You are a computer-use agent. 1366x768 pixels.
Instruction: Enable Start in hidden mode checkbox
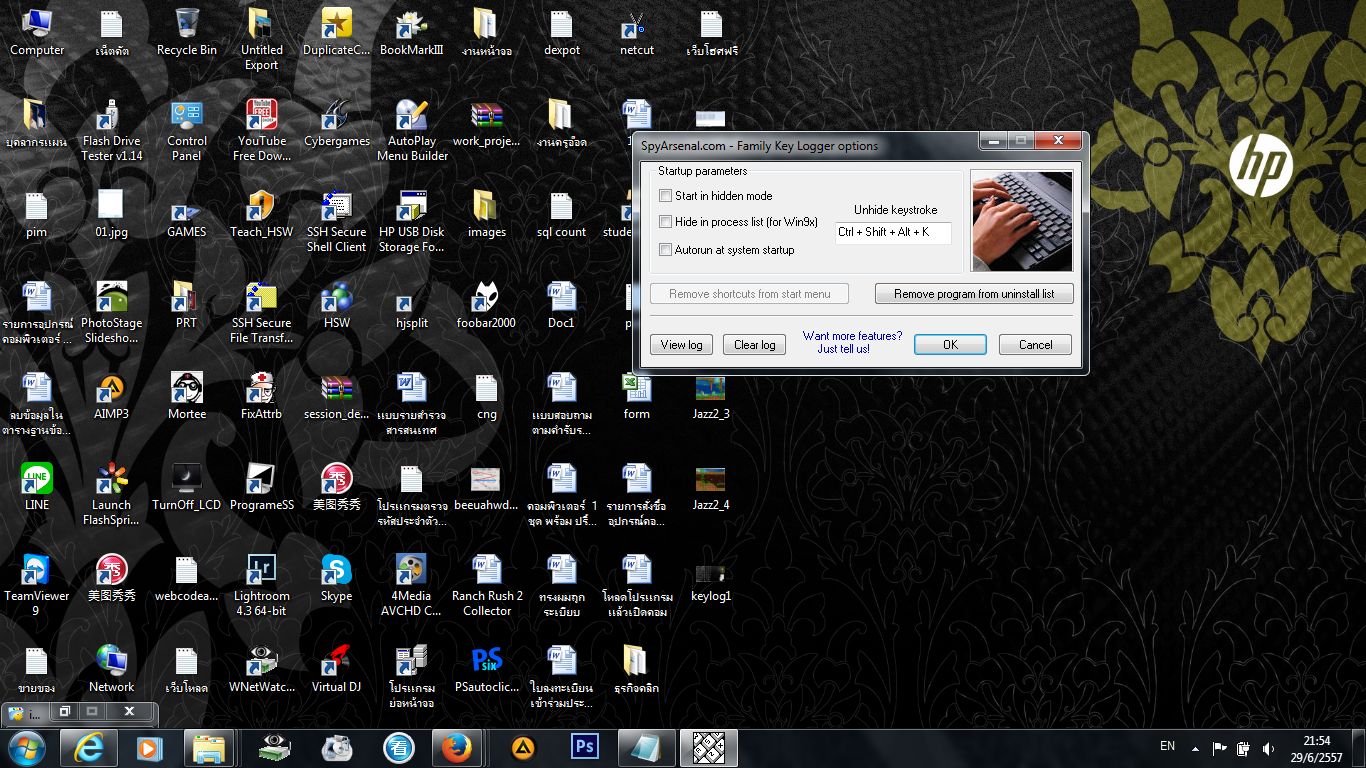[666, 196]
